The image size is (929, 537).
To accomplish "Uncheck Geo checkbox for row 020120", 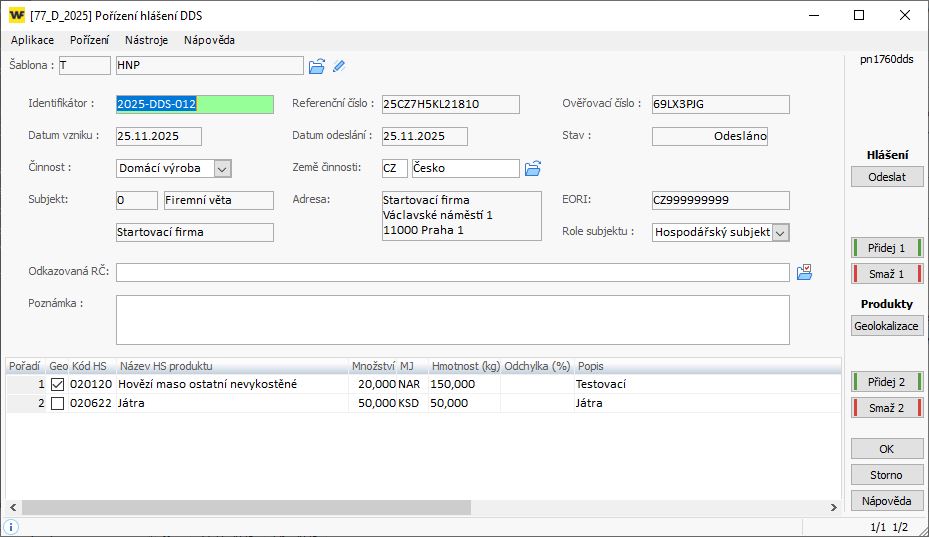I will [x=57, y=384].
